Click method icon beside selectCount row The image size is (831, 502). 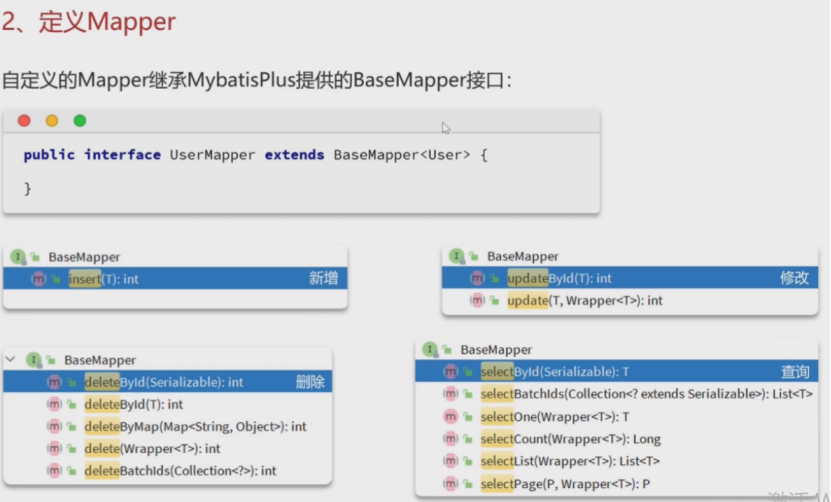[x=450, y=439]
